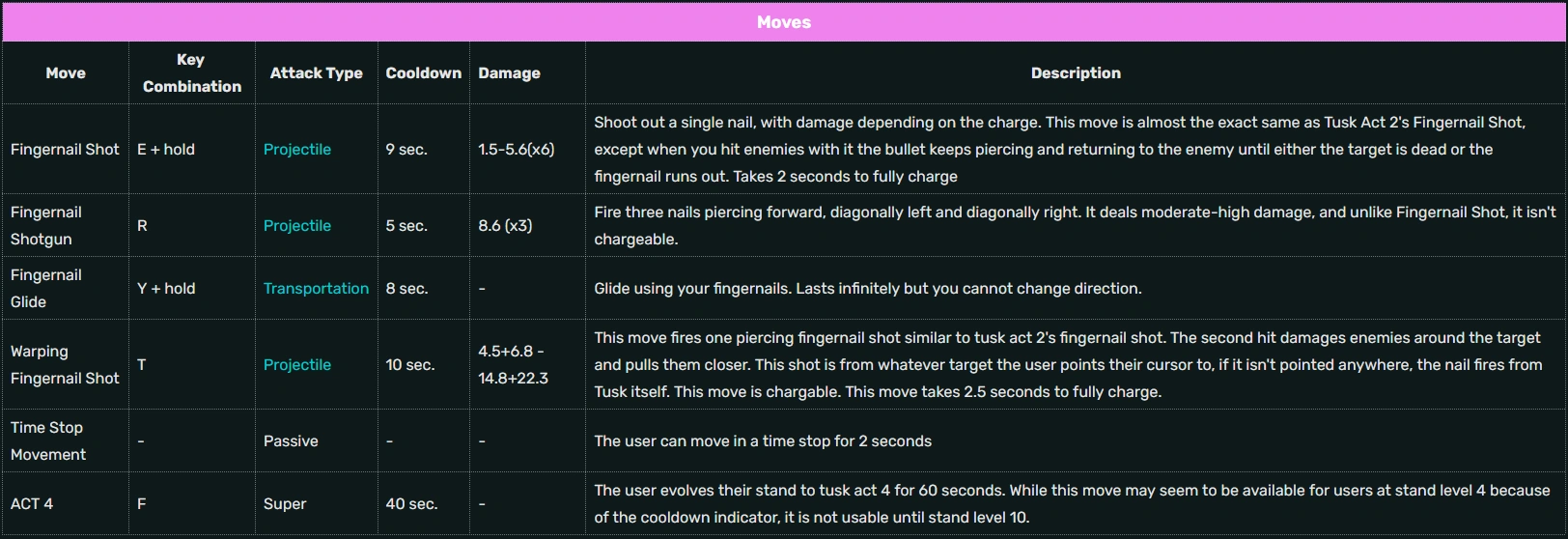Select the Move column header
This screenshot has height=539, width=1568.
[x=66, y=73]
